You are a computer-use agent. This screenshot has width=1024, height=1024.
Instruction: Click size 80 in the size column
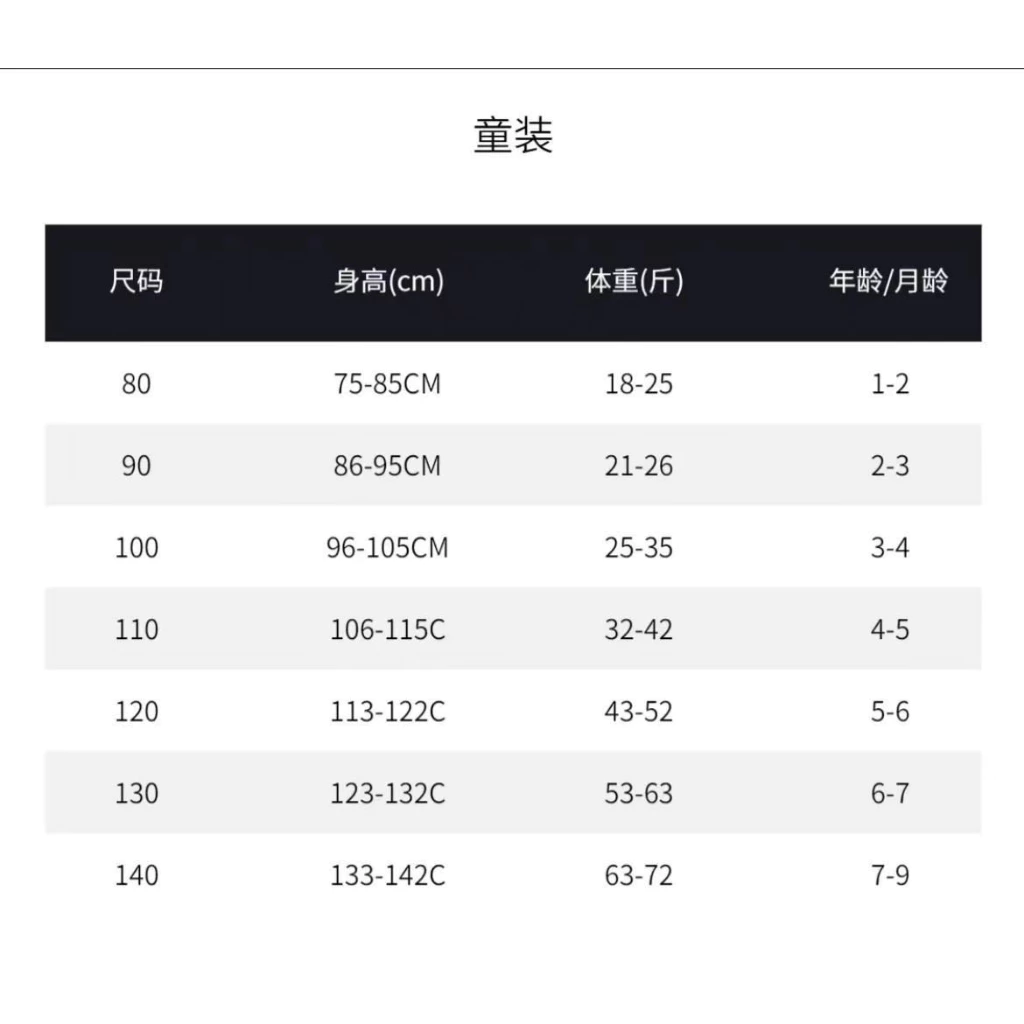point(136,383)
